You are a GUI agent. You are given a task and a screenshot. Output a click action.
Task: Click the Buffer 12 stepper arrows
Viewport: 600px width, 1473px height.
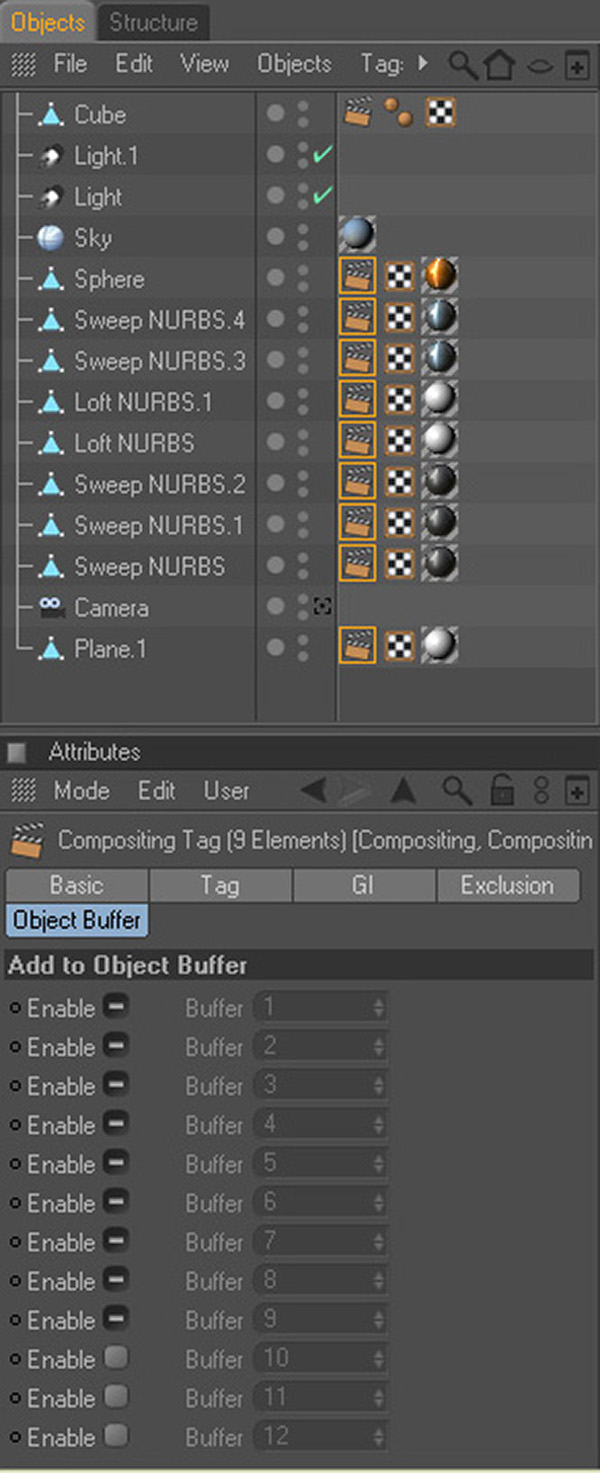click(x=378, y=1437)
